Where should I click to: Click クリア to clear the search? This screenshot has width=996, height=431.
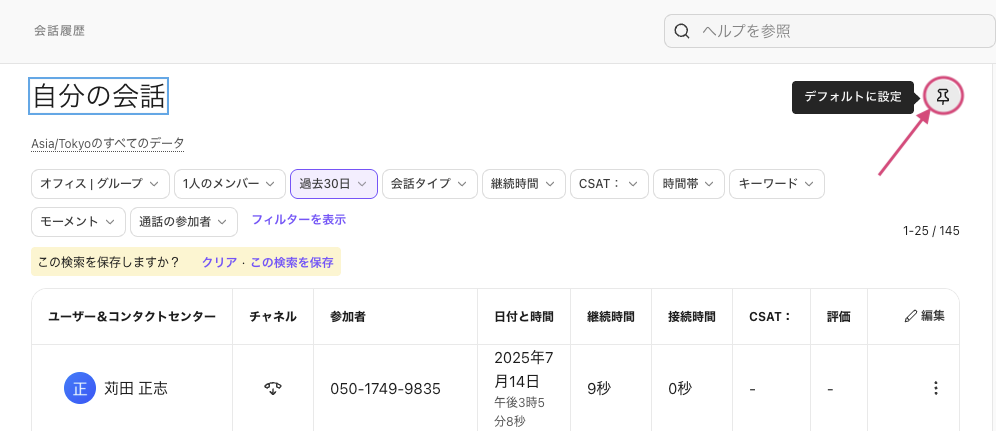(220, 262)
